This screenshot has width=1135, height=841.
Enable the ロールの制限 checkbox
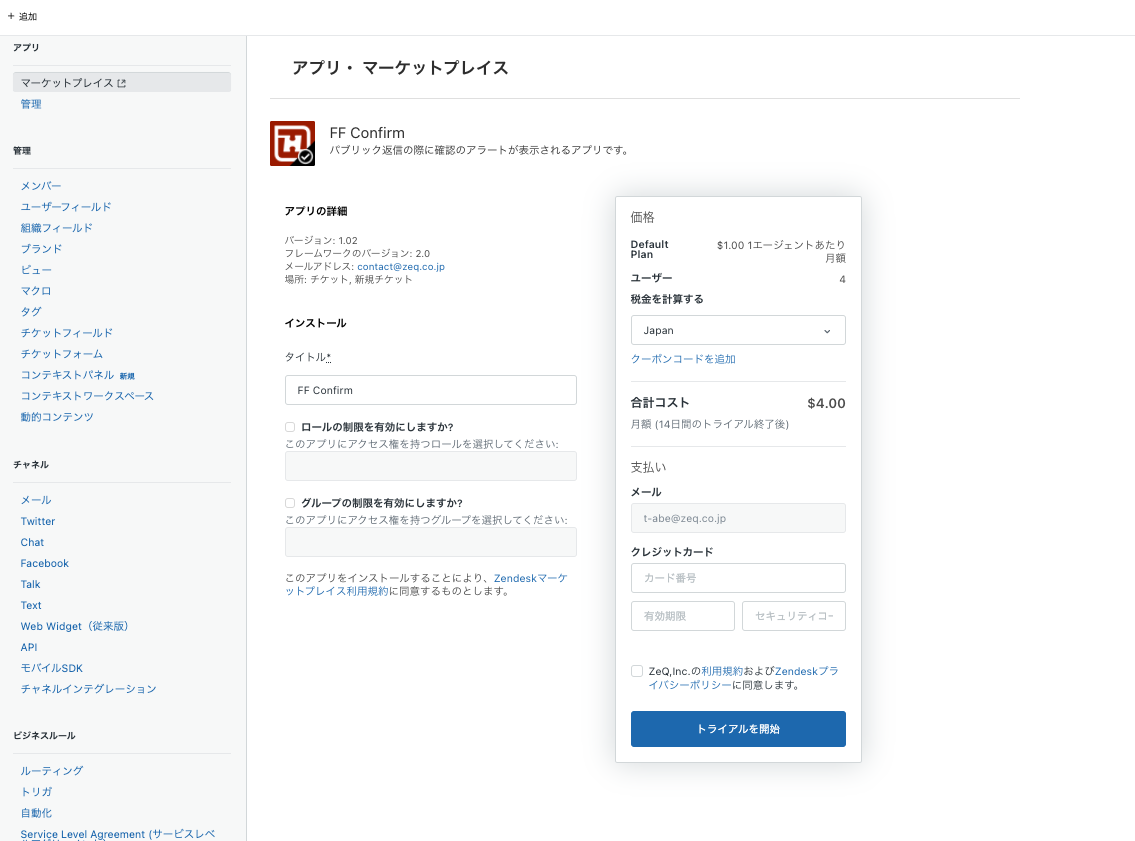click(290, 427)
